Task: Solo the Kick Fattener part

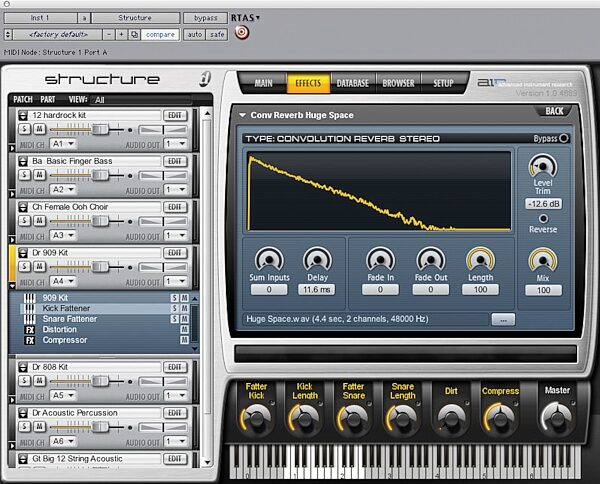Action: 174,308
